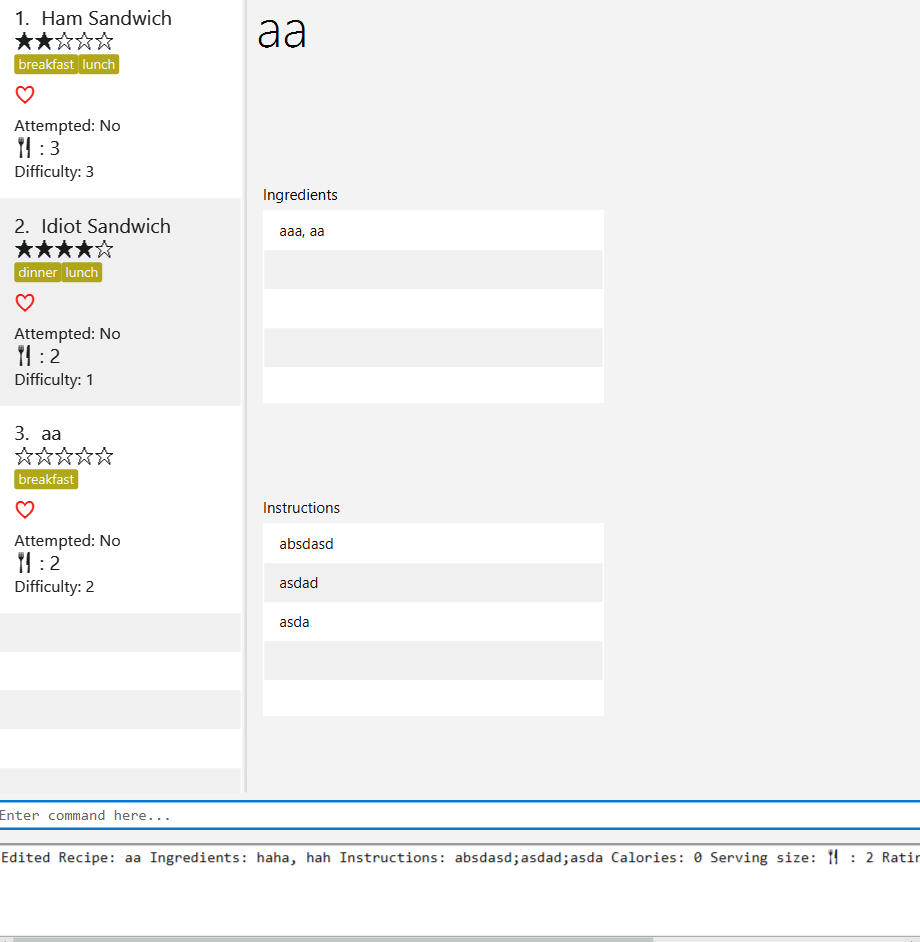920x942 pixels.
Task: Click 'Difficulty: 1' on Idiot Sandwich
Action: (54, 380)
